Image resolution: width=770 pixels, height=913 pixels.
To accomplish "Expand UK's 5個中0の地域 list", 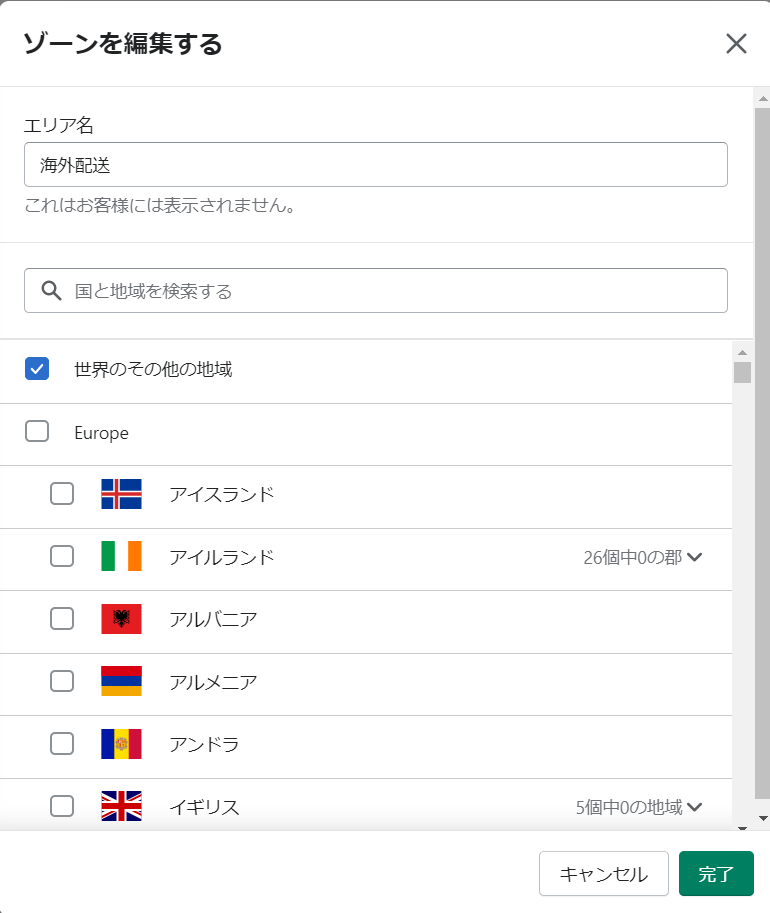I will coord(639,807).
